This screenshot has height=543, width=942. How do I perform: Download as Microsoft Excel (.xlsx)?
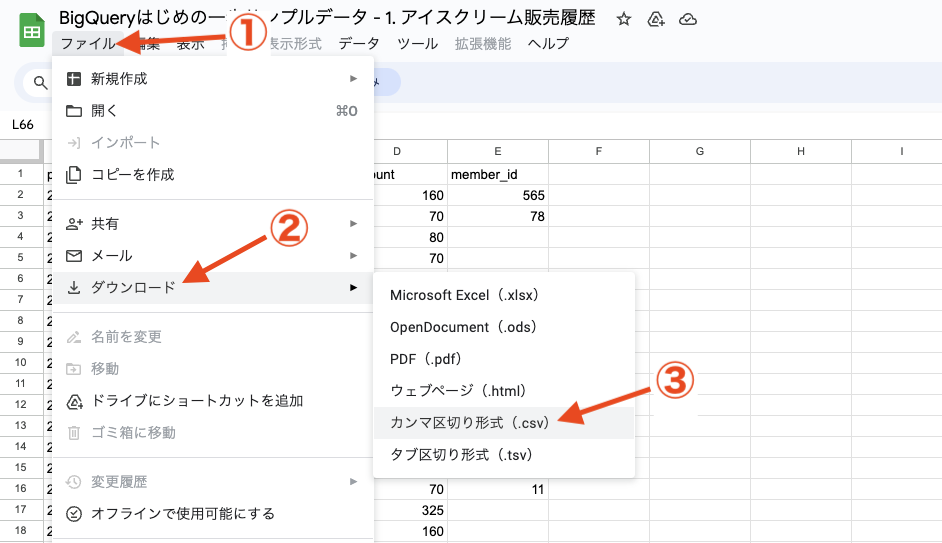pos(503,296)
